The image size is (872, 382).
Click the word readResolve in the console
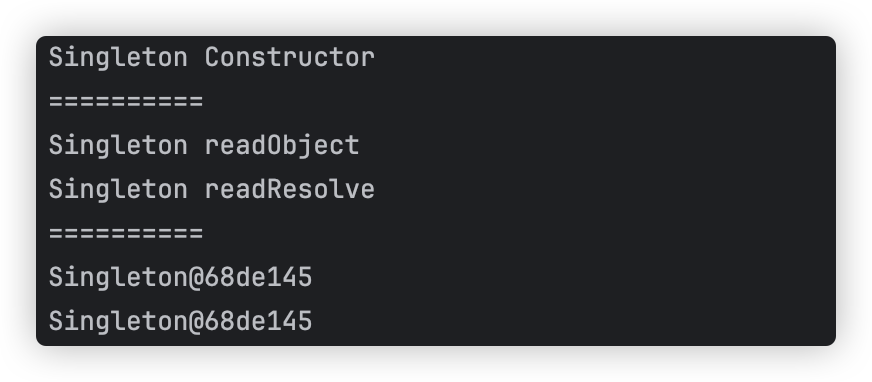tap(290, 190)
